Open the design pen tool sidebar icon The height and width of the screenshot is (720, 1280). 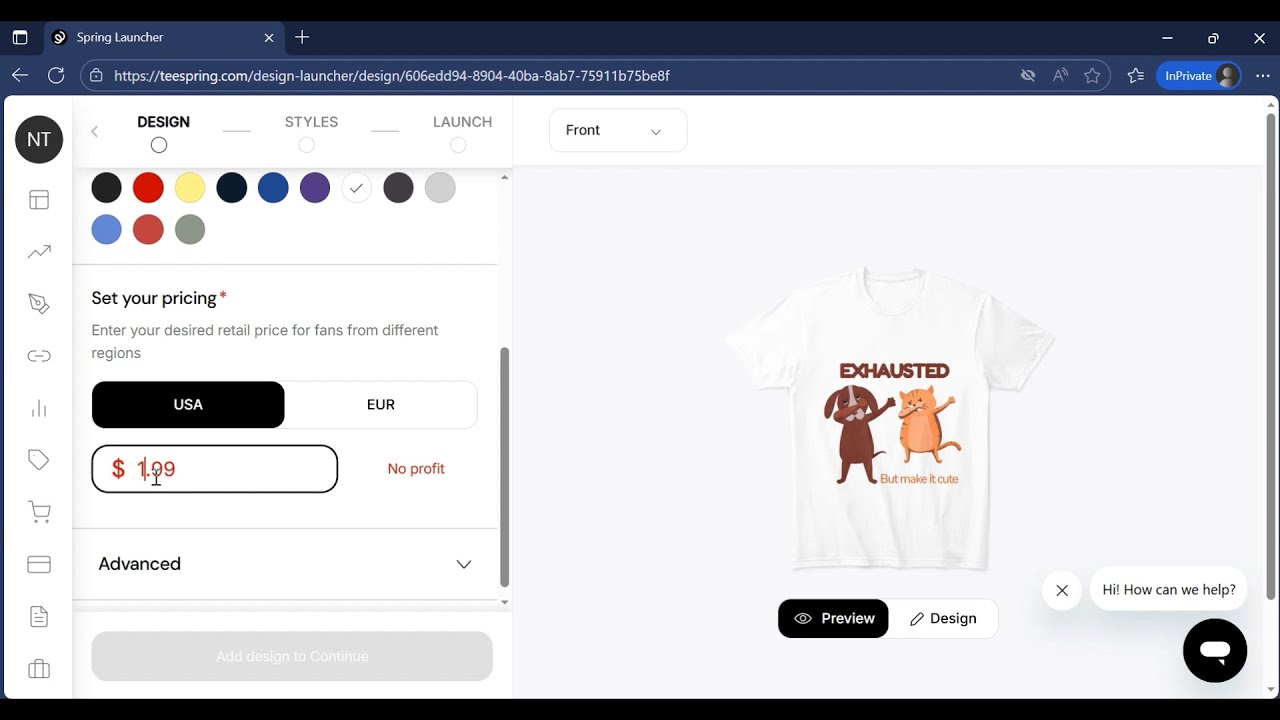[39, 304]
